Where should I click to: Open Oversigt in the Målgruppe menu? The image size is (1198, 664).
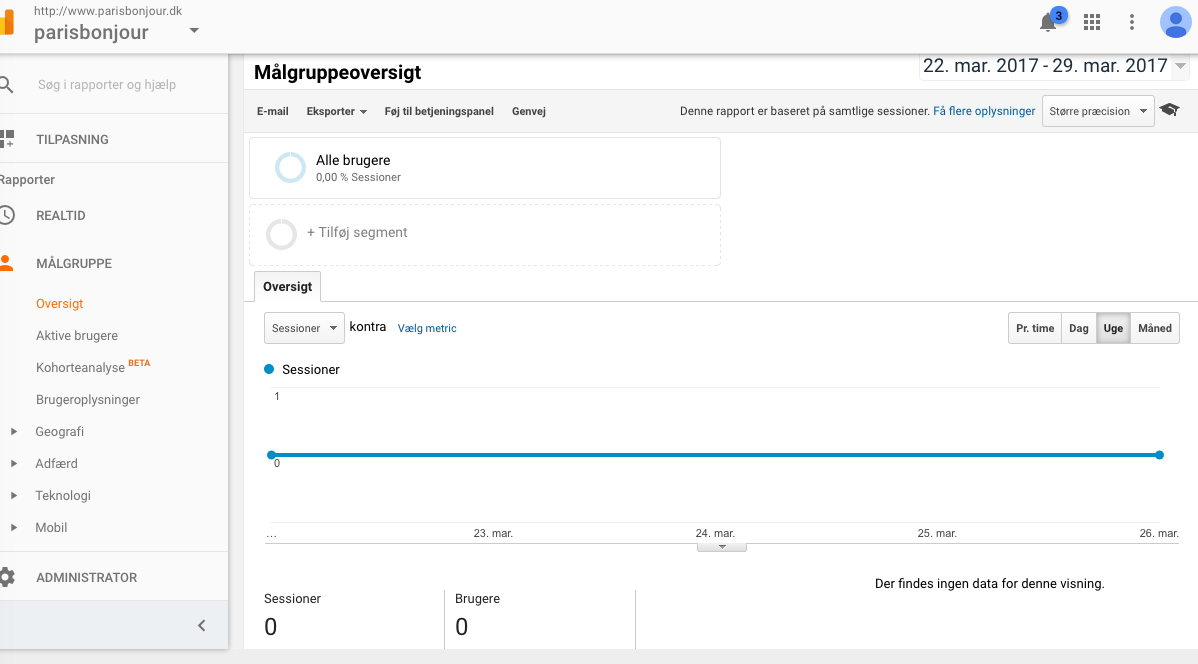[60, 303]
